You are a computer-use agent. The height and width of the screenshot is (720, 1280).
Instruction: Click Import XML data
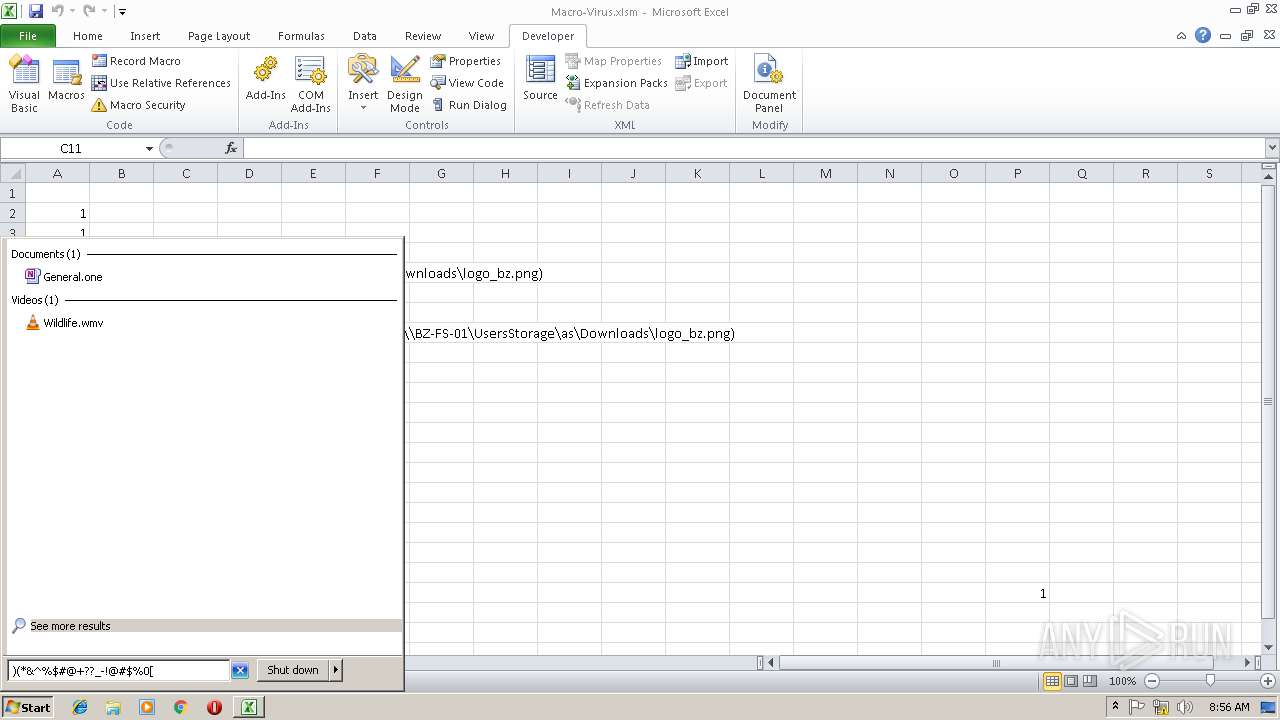click(701, 61)
